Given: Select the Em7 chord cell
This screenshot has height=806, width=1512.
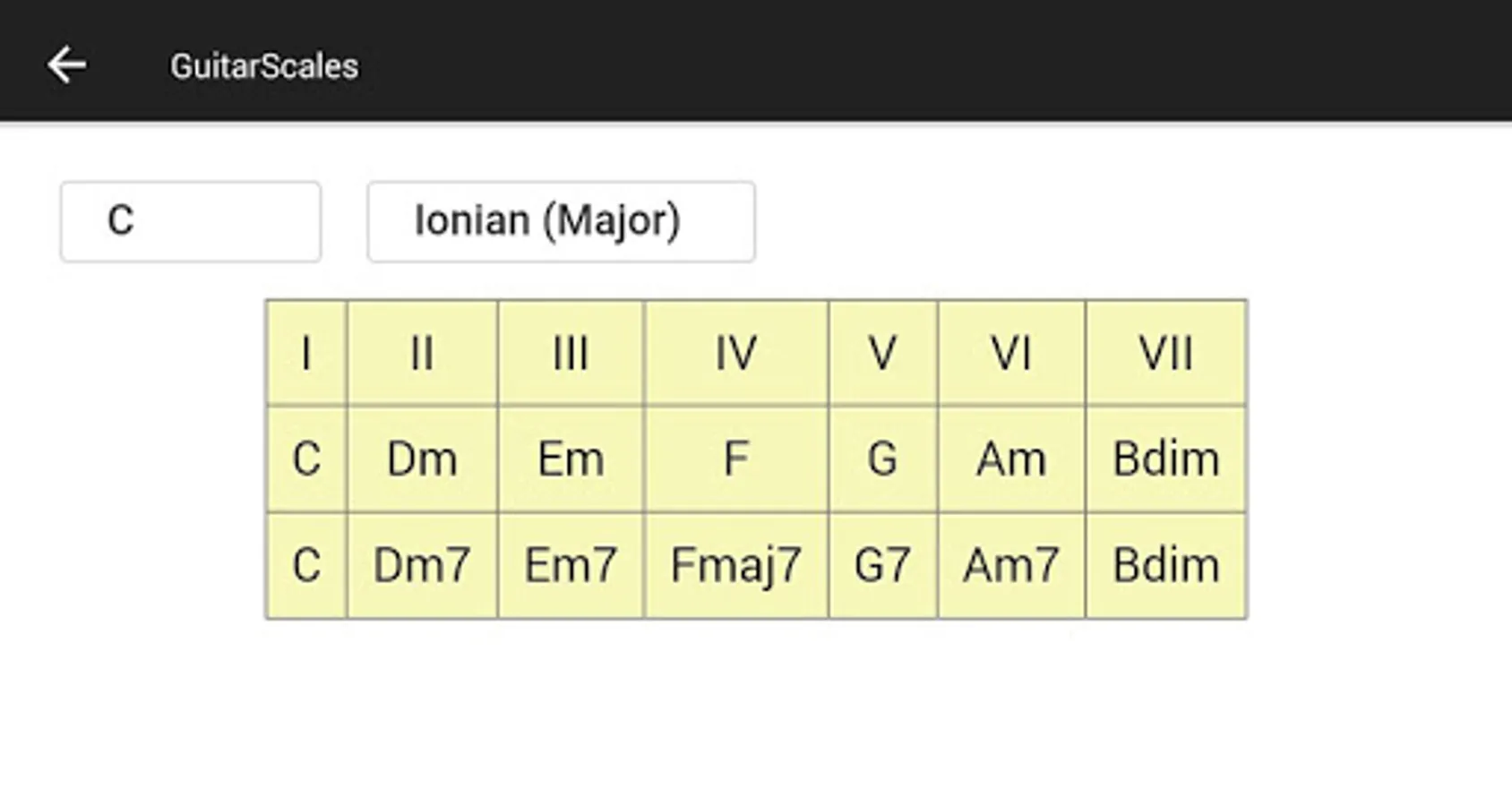Looking at the screenshot, I should click(571, 566).
